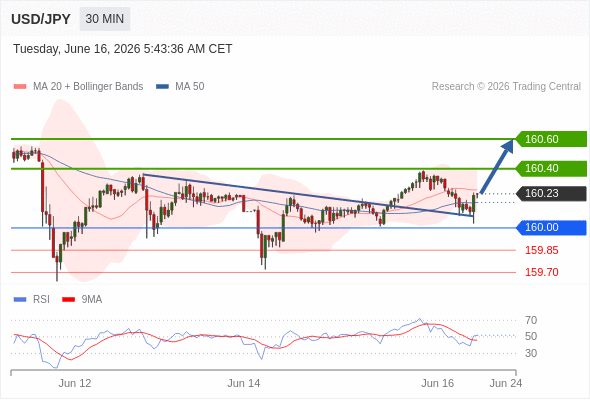This screenshot has height=400, width=590.
Task: Click the 160.23 current price tag
Action: pos(551,193)
